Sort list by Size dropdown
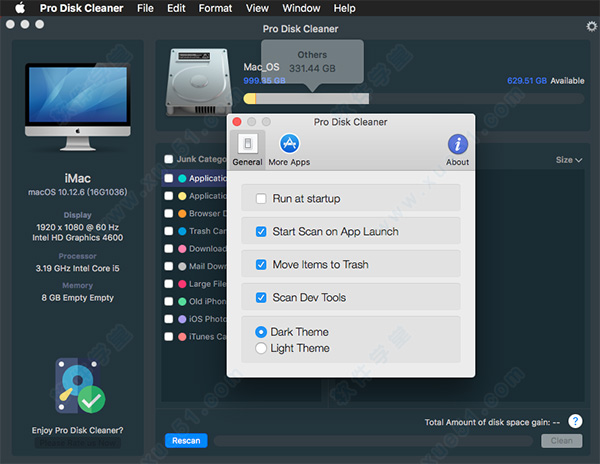The height and width of the screenshot is (464, 600). [569, 160]
